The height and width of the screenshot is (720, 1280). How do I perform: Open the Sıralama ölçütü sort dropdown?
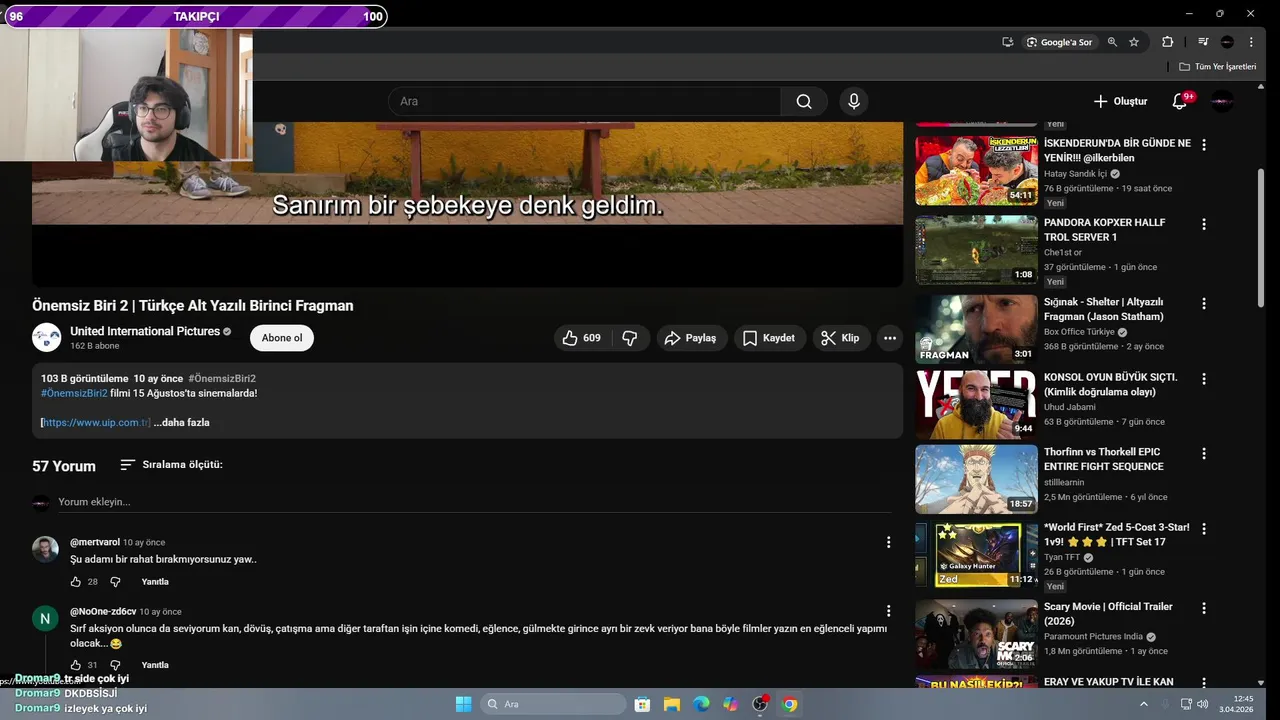point(171,465)
